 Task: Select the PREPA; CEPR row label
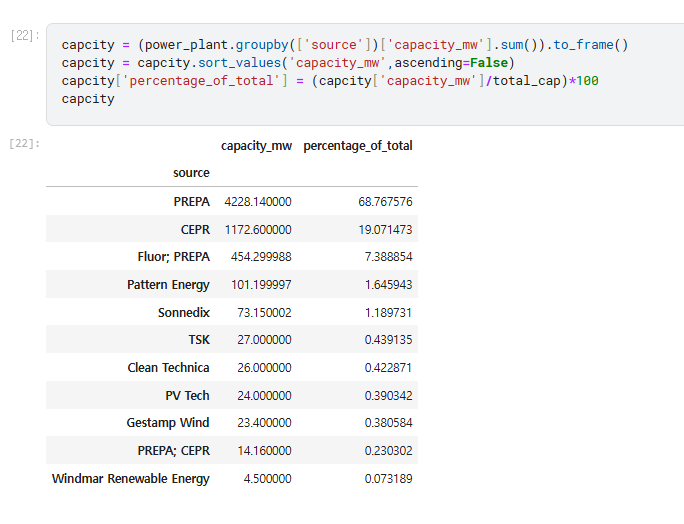(x=174, y=450)
